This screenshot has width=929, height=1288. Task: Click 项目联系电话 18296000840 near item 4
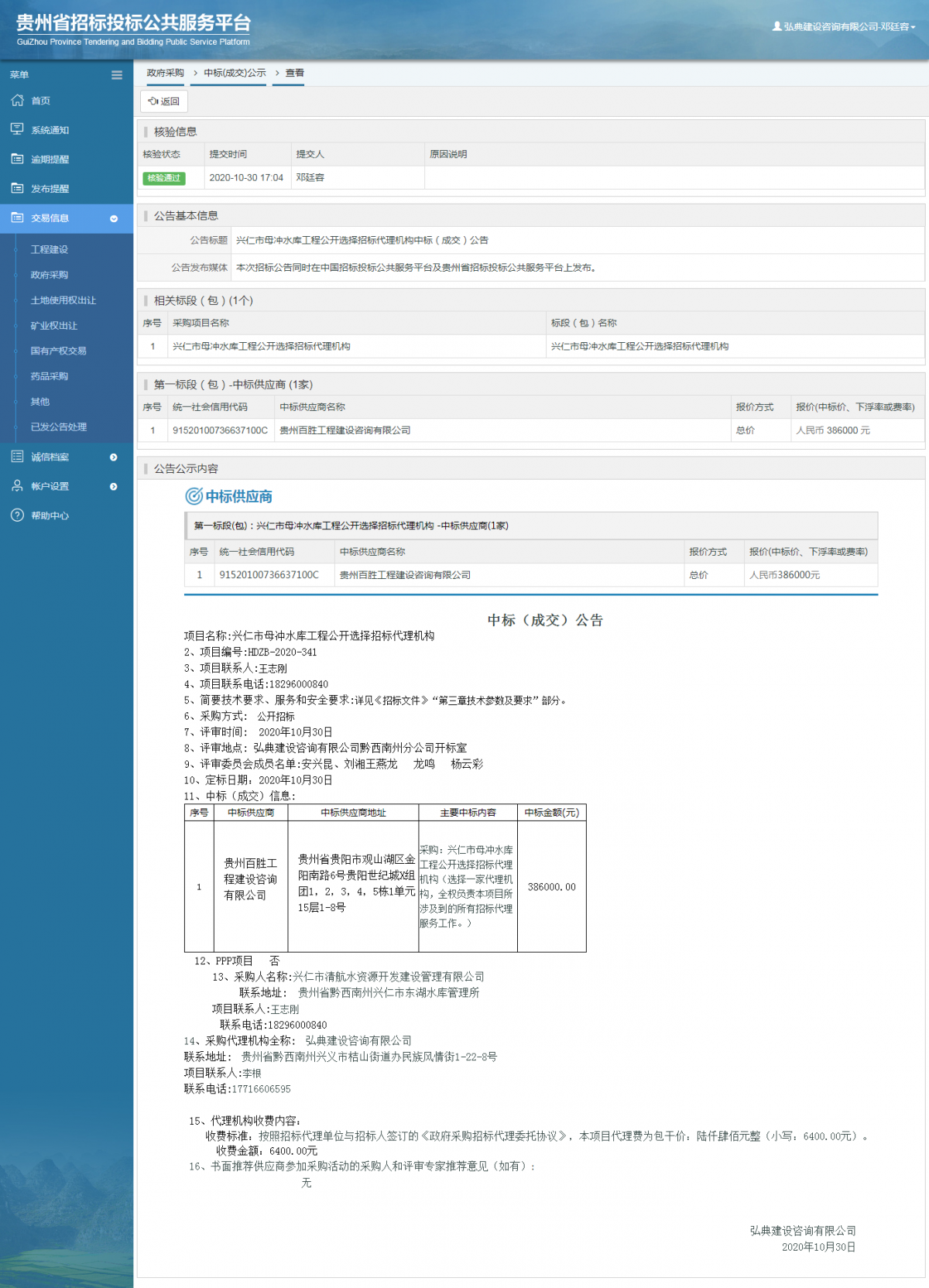coord(256,684)
